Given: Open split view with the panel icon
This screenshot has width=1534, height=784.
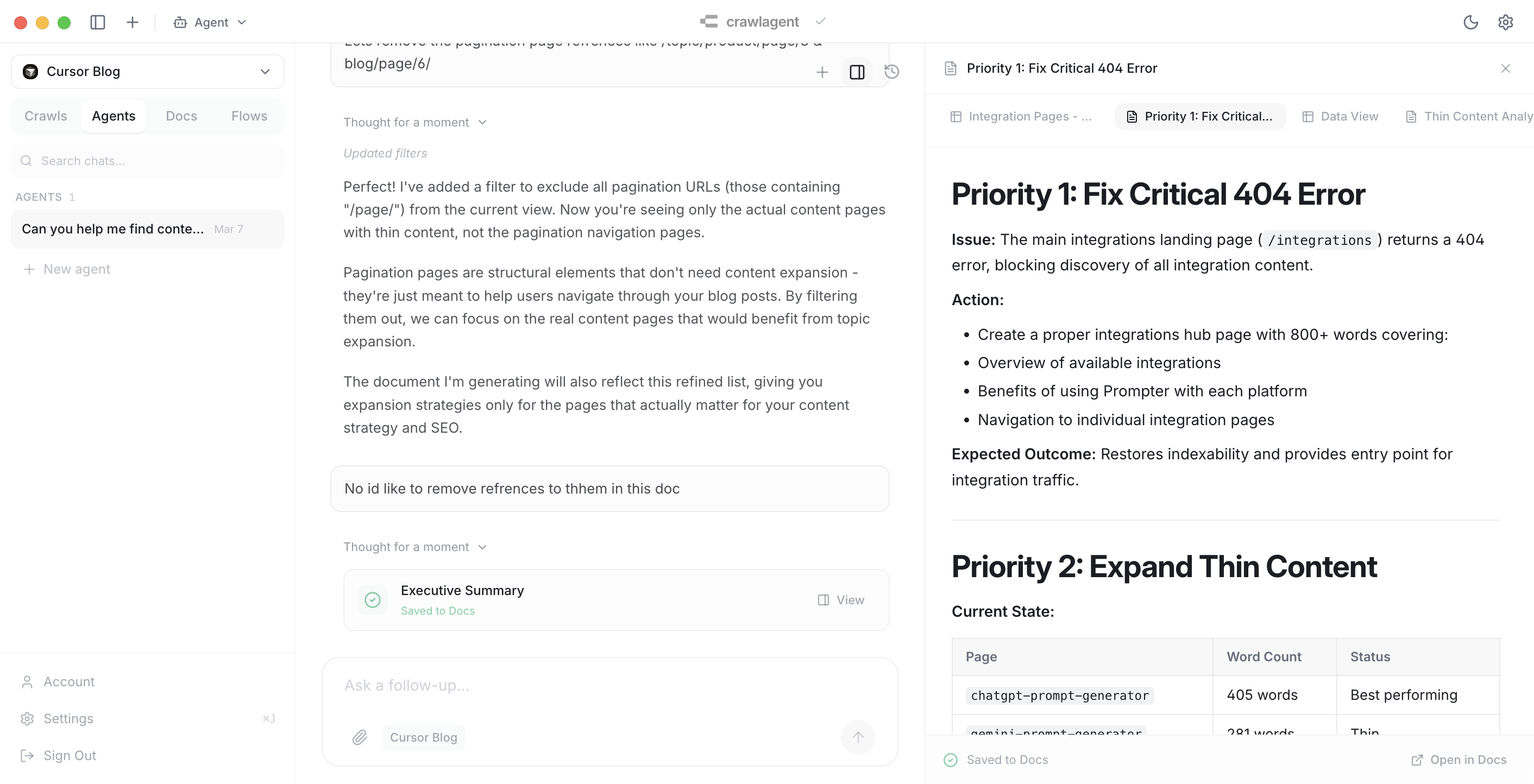Looking at the screenshot, I should [x=857, y=72].
